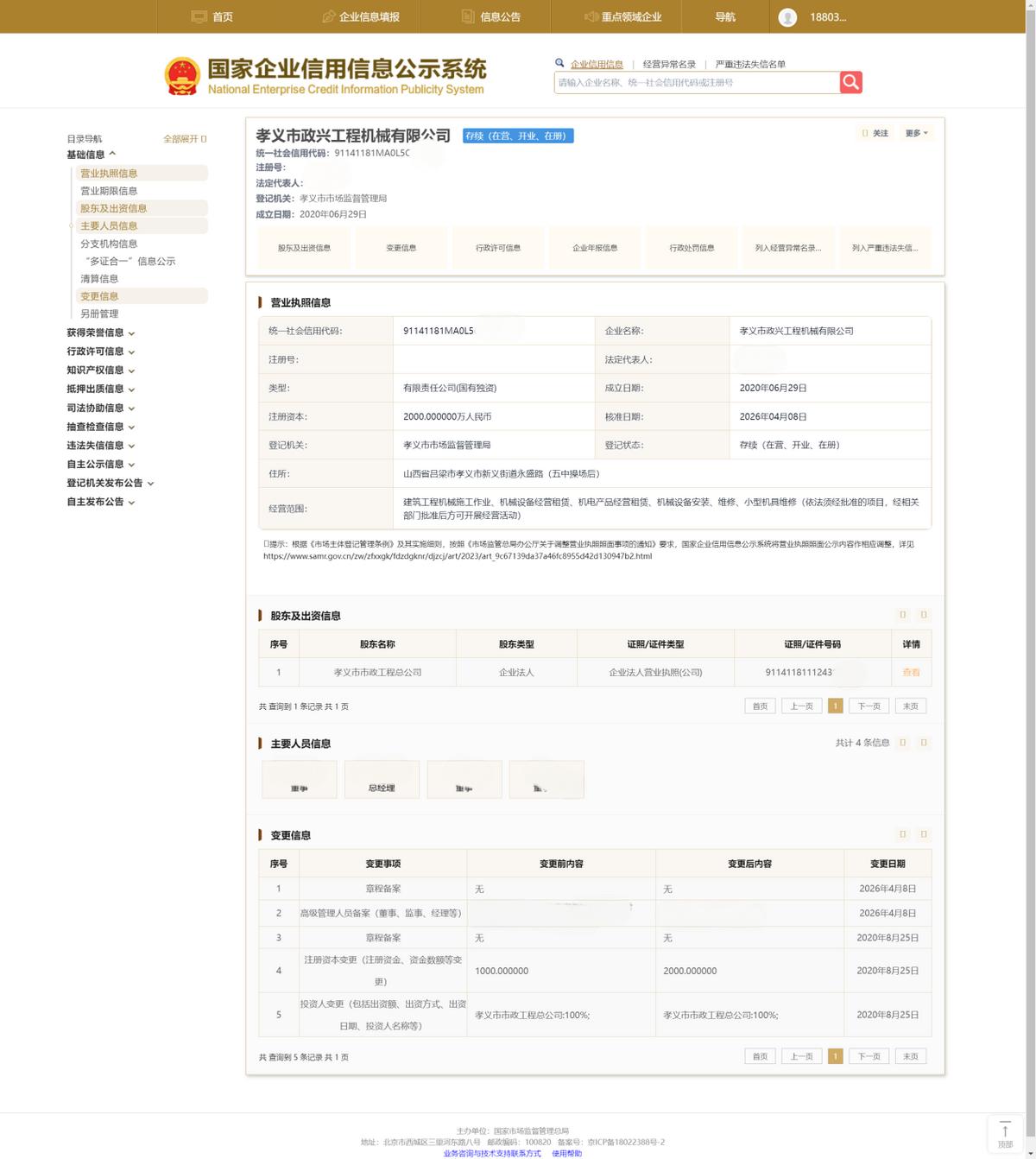Screen dimensions: 1036x1159
Task: Click 全部展开 in directory navigation
Action: (185, 138)
